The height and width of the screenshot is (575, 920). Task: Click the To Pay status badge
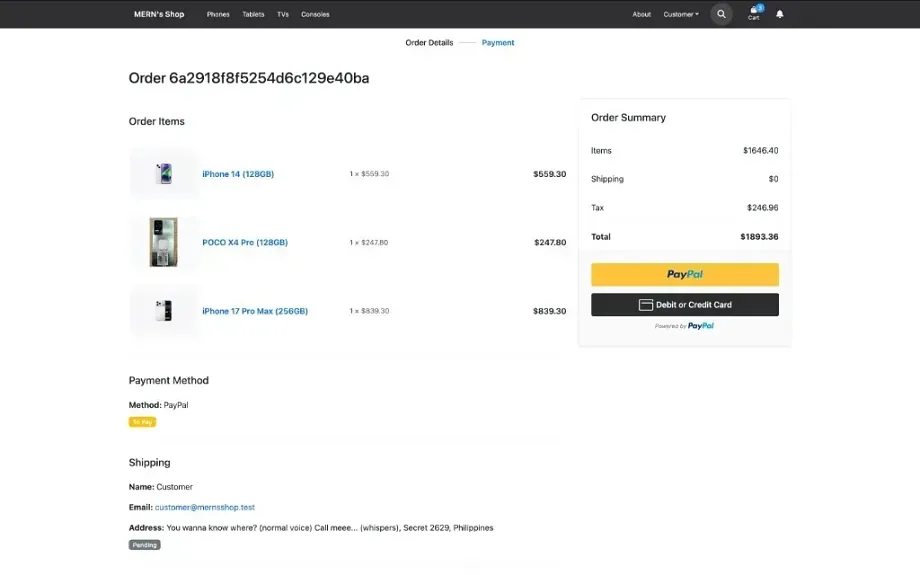pos(143,422)
